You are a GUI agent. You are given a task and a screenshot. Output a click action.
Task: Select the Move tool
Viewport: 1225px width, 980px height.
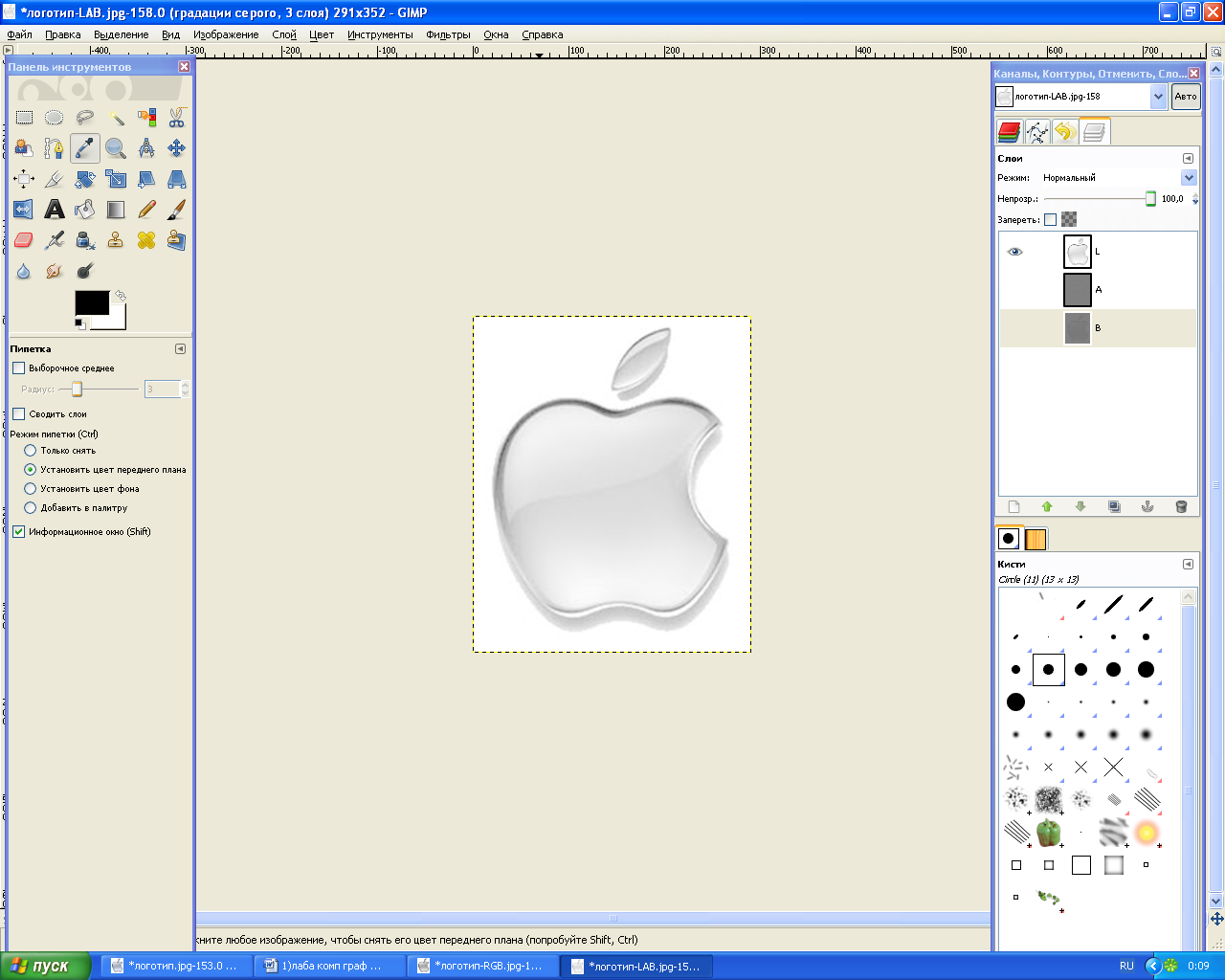click(177, 148)
